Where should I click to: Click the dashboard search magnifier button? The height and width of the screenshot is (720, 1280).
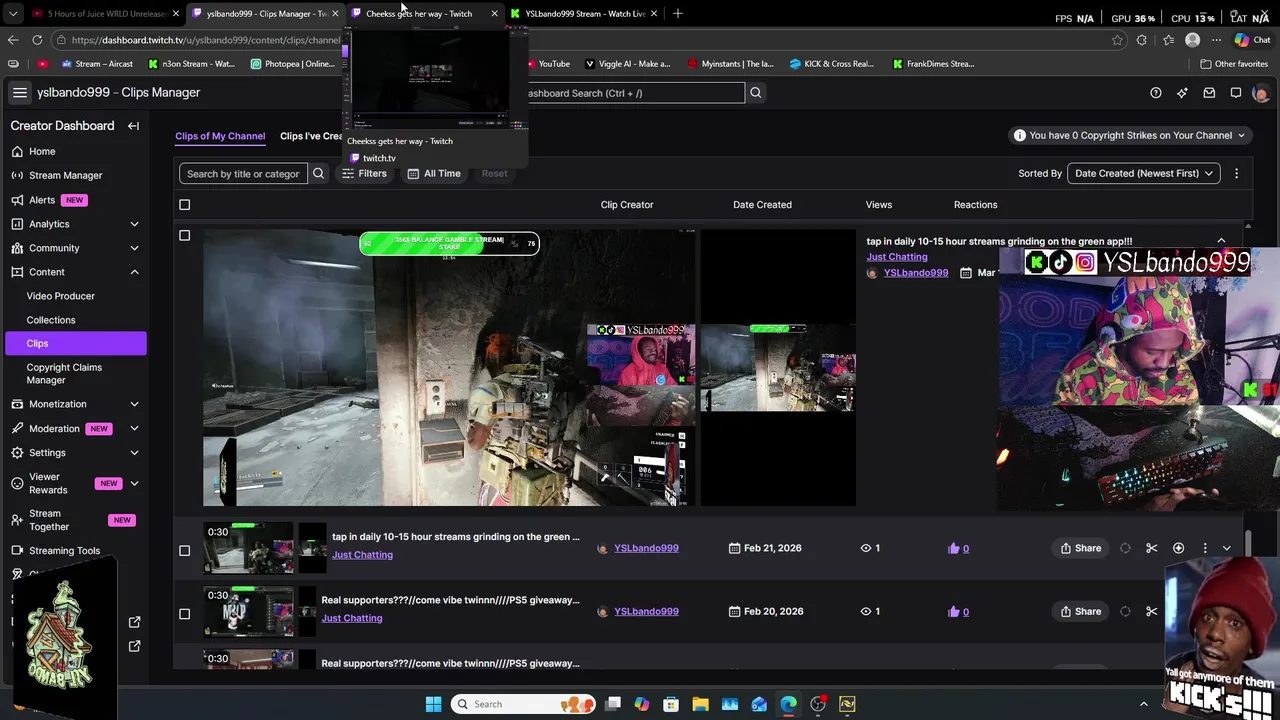756,93
